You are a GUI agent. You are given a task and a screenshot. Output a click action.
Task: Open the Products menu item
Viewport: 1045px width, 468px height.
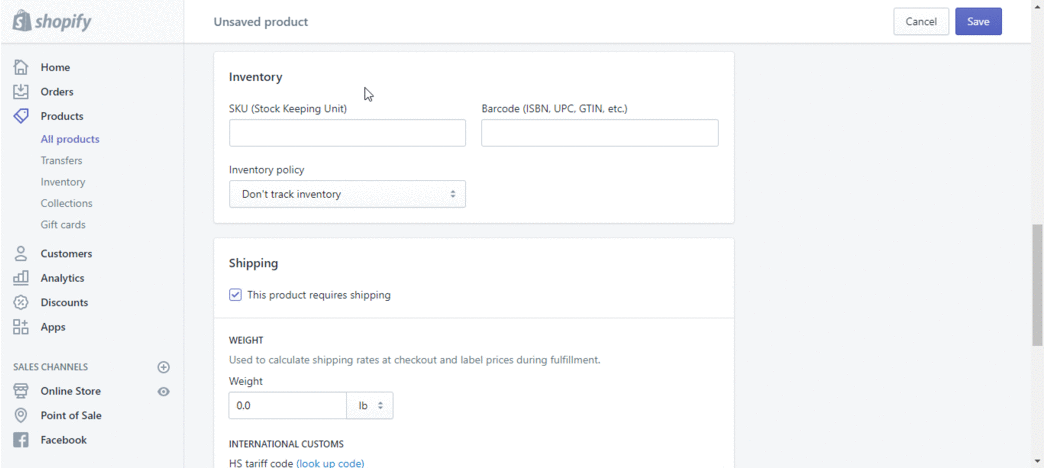pos(62,116)
